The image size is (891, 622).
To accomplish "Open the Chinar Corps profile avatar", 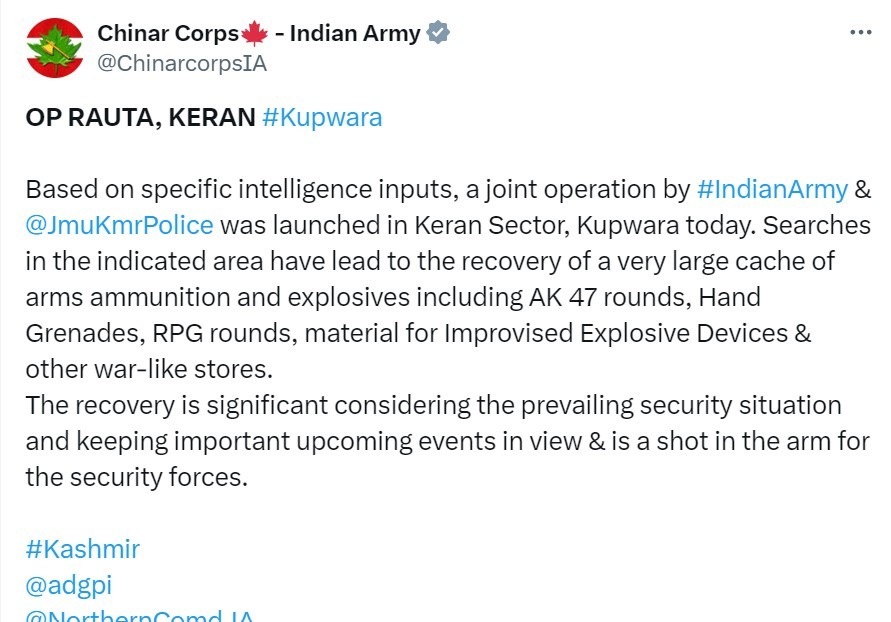I will click(55, 47).
